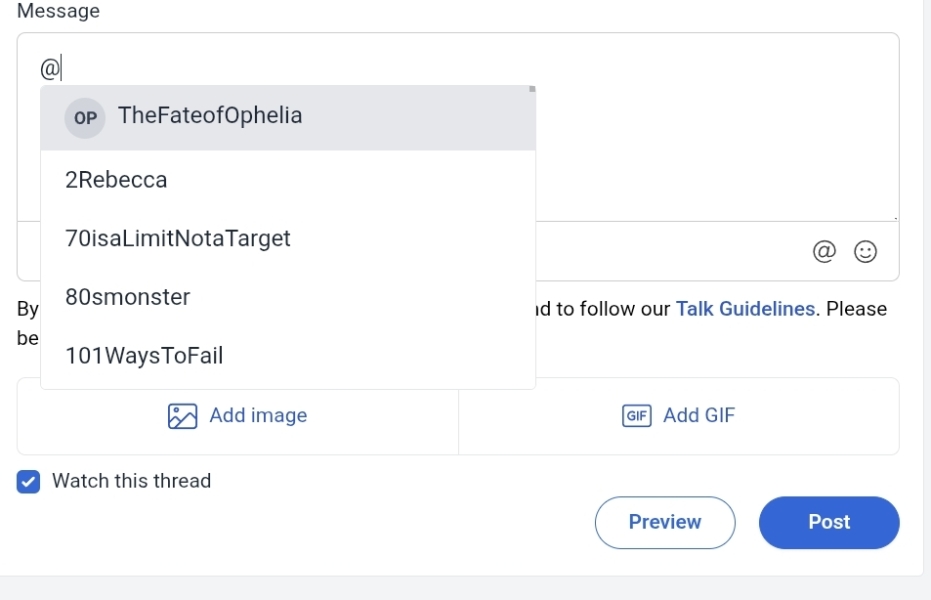Click the OP avatar badge
Viewport: 931px width, 600px height.
coord(85,118)
